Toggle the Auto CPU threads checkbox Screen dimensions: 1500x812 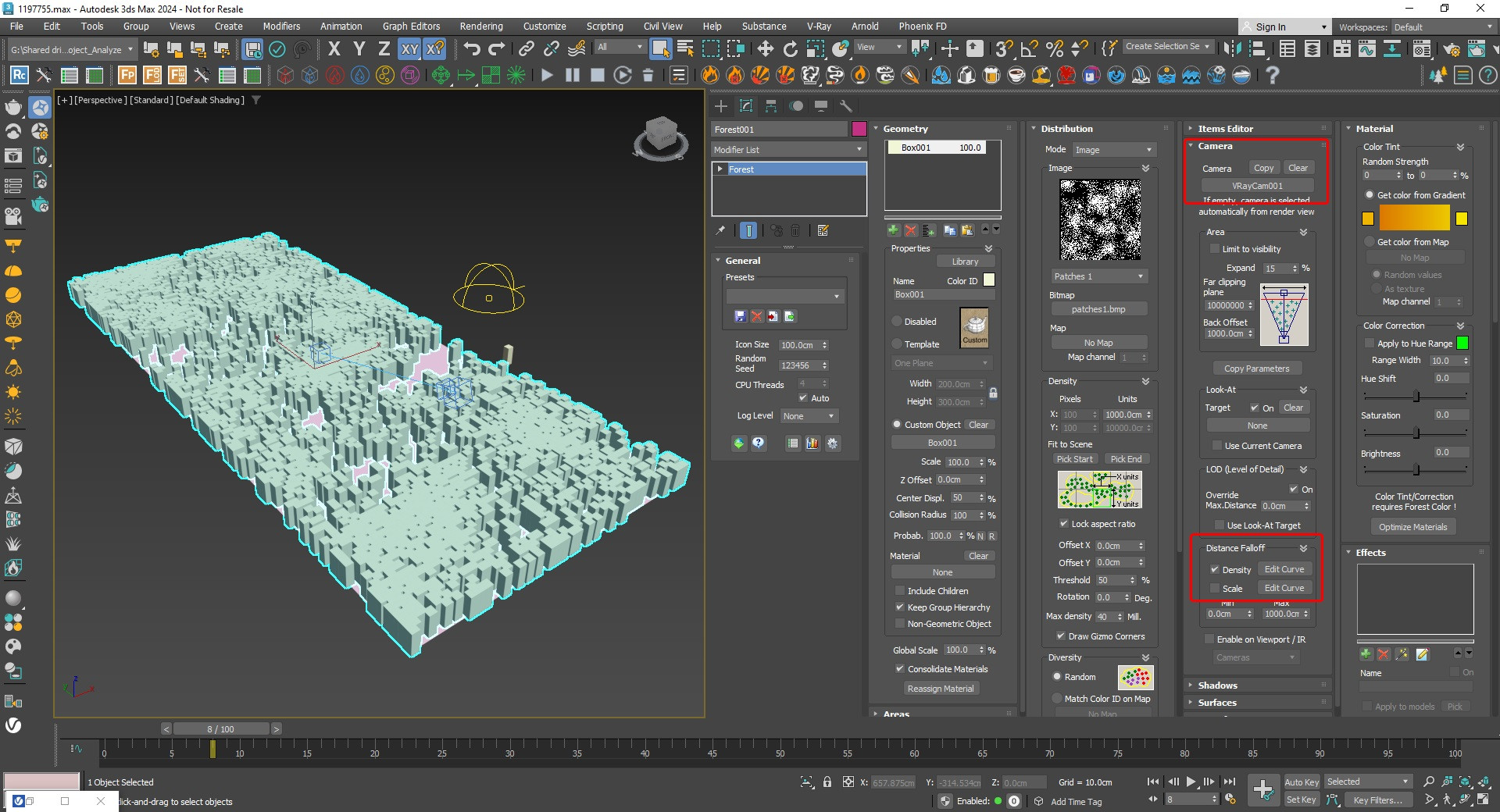click(x=803, y=398)
